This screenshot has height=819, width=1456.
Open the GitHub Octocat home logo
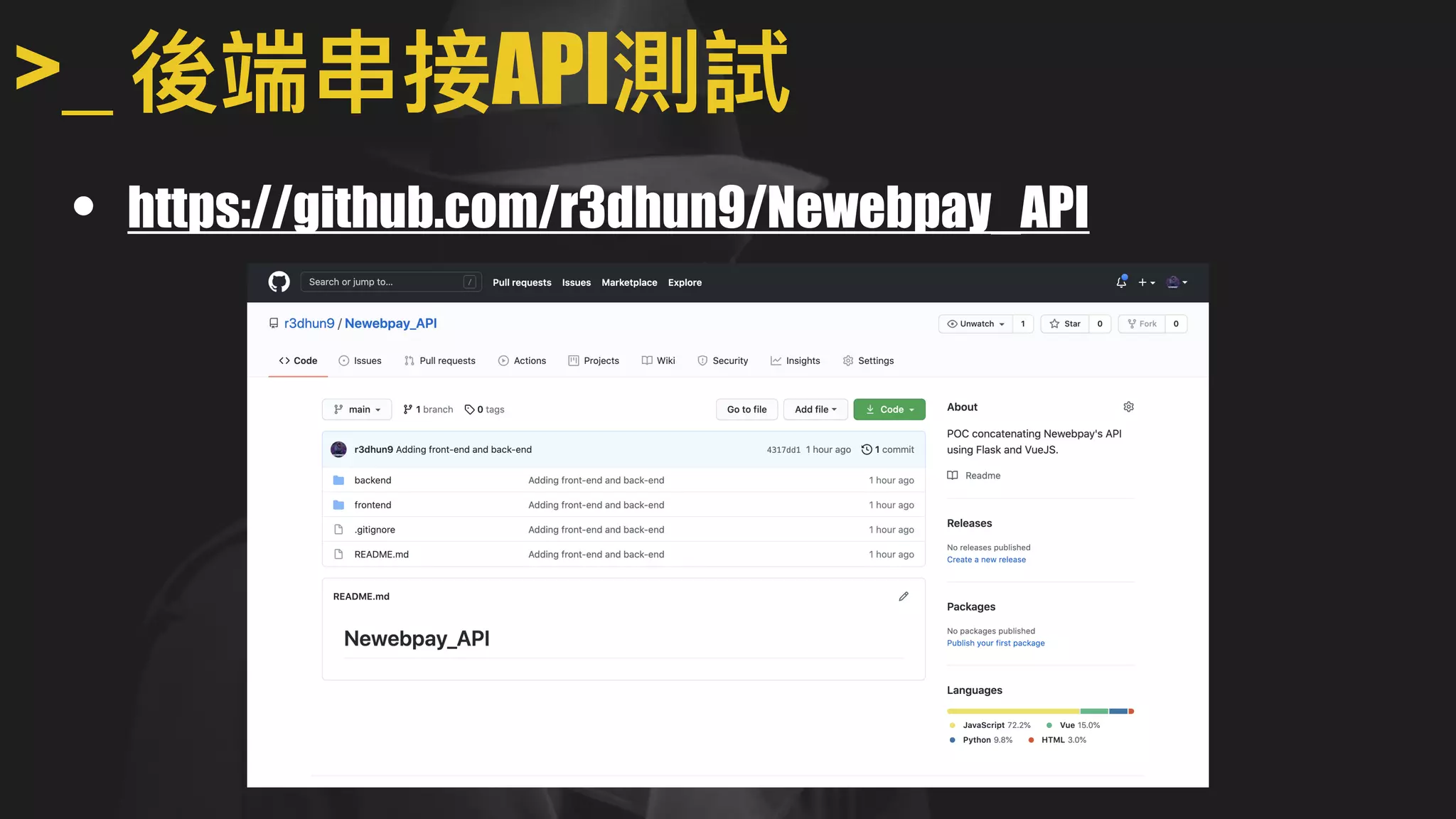[x=279, y=282]
